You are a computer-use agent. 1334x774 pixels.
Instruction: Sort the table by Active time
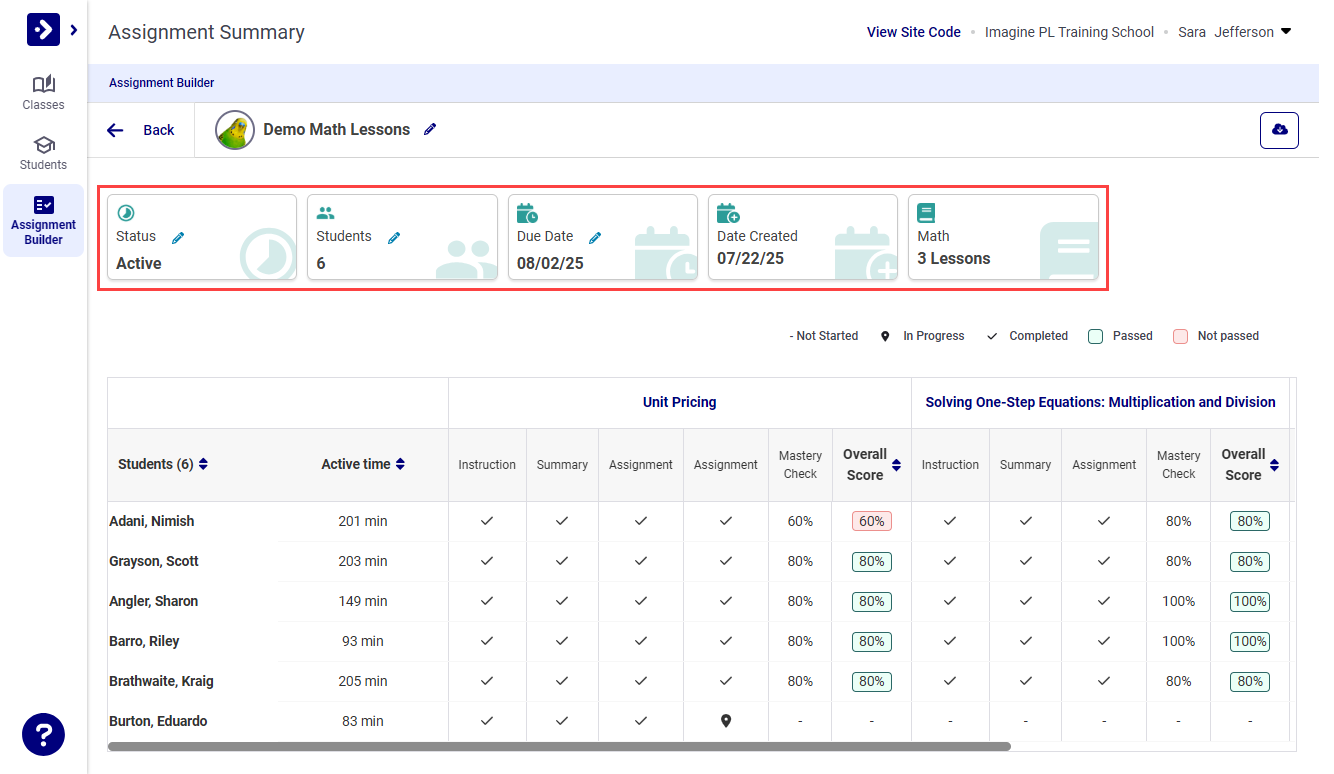point(400,464)
